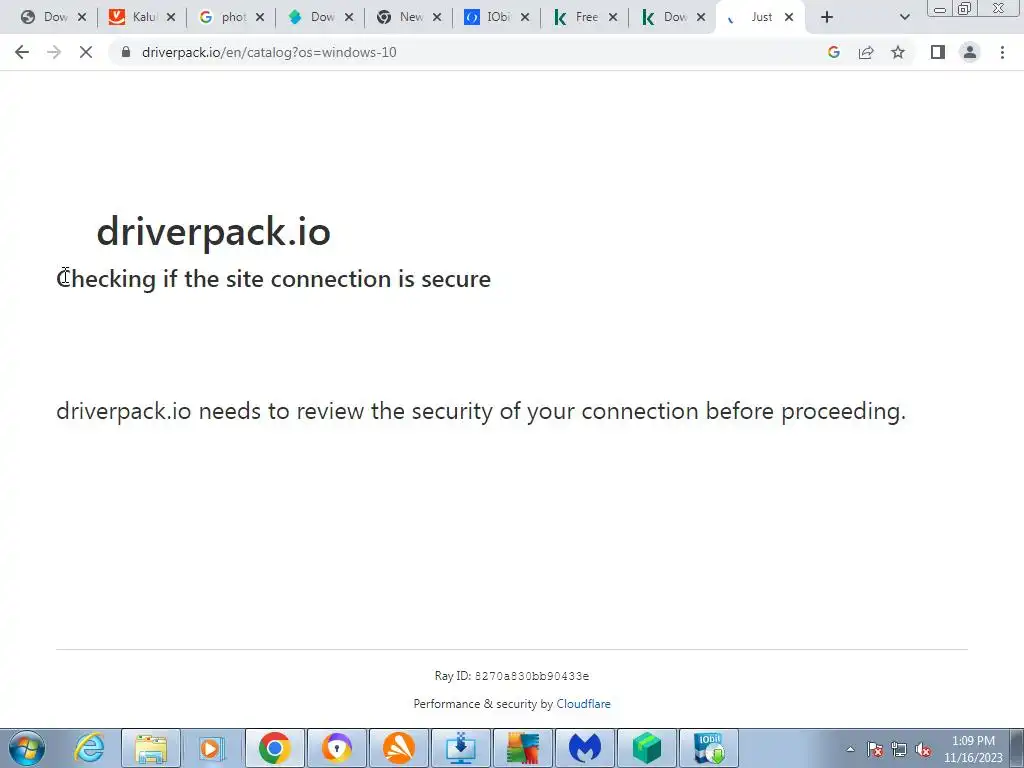Open the clock showing 1:09 PM
This screenshot has height=768, width=1024.
(x=973, y=749)
